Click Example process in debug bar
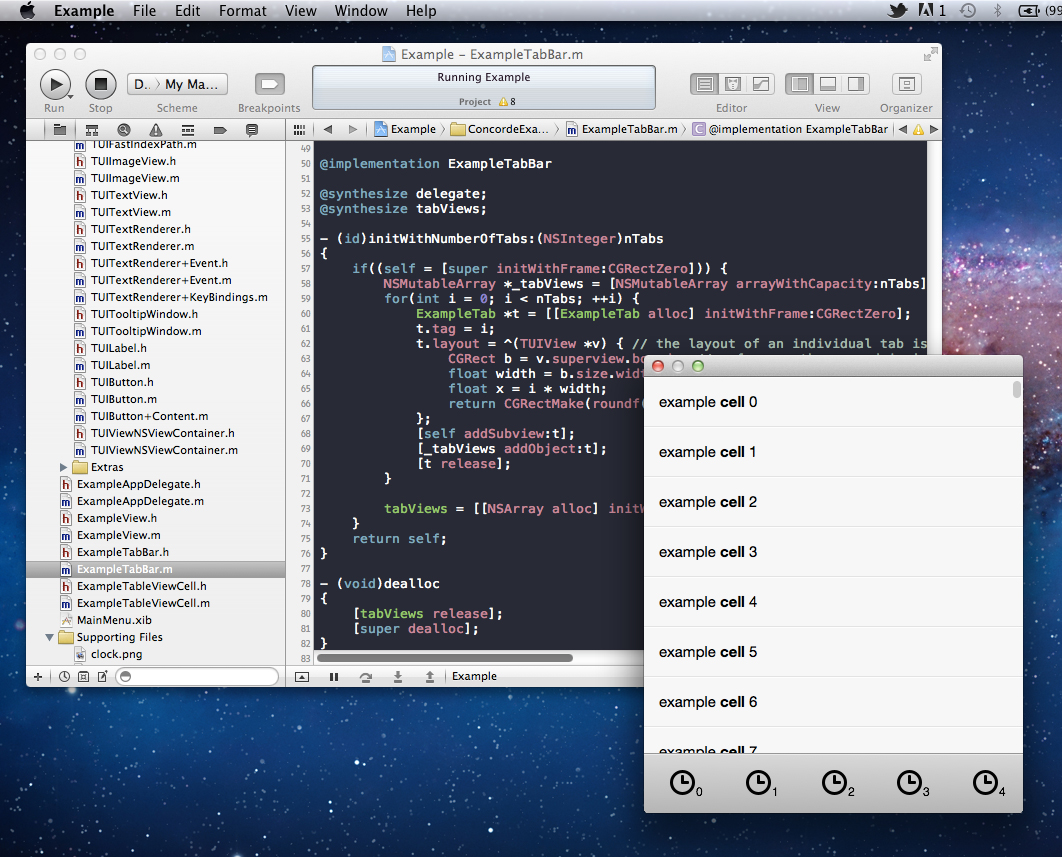 [474, 676]
